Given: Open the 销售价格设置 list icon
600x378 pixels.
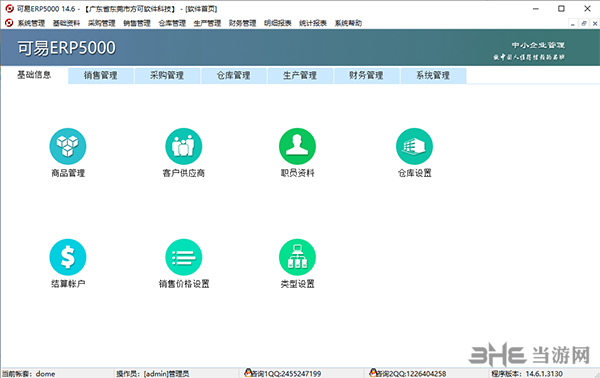Looking at the screenshot, I should 184,257.
